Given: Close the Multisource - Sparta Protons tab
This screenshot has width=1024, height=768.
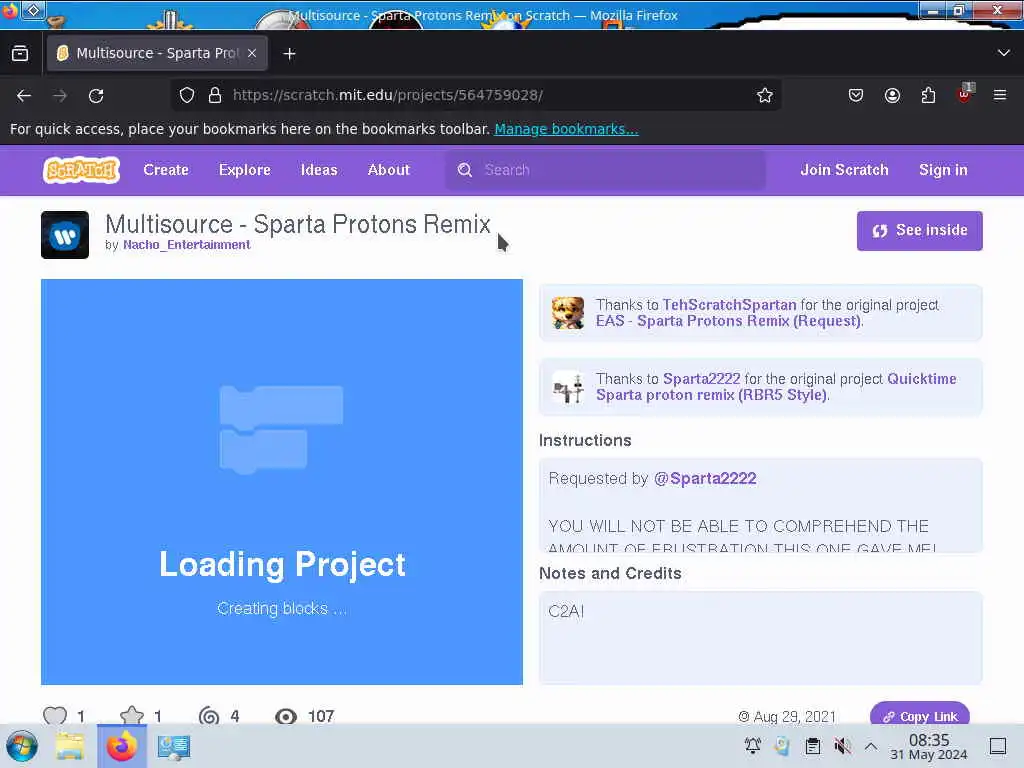Looking at the screenshot, I should [x=252, y=54].
